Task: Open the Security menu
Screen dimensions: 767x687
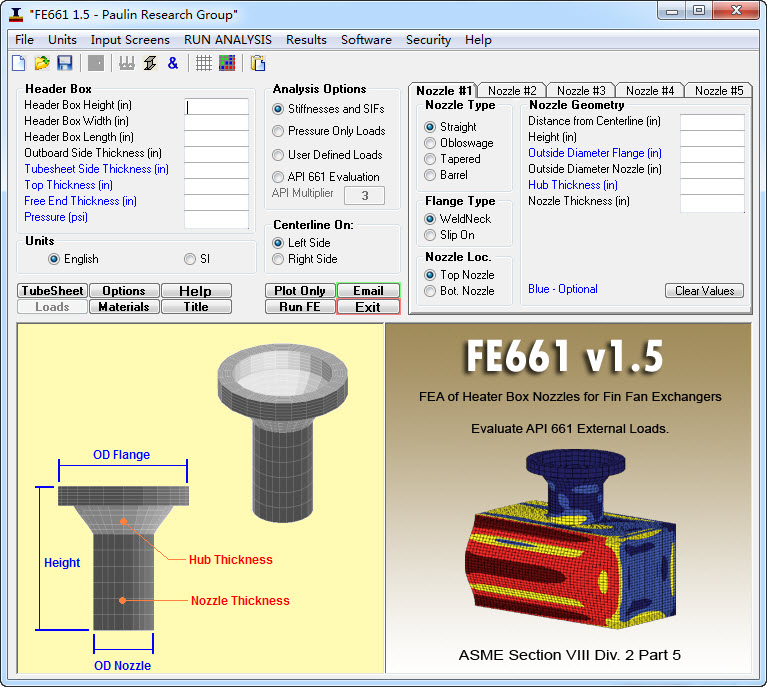Action: [x=429, y=40]
